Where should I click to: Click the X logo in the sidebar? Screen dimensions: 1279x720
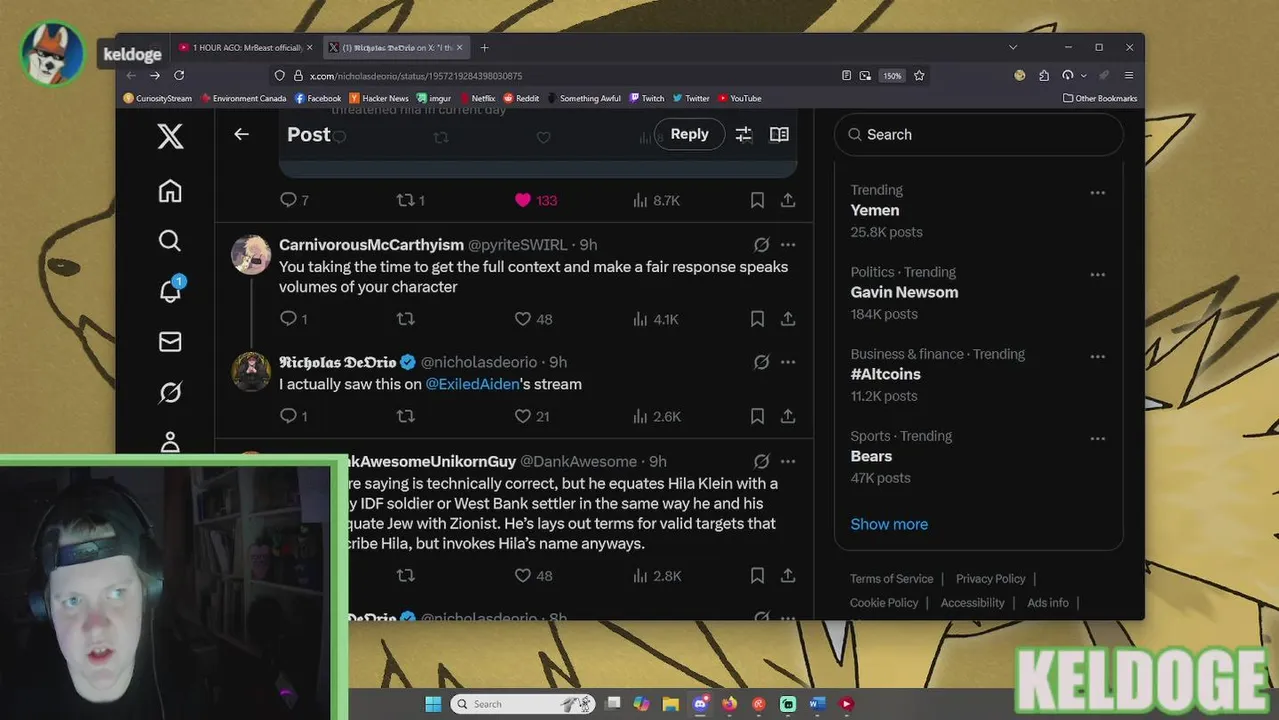coord(170,136)
